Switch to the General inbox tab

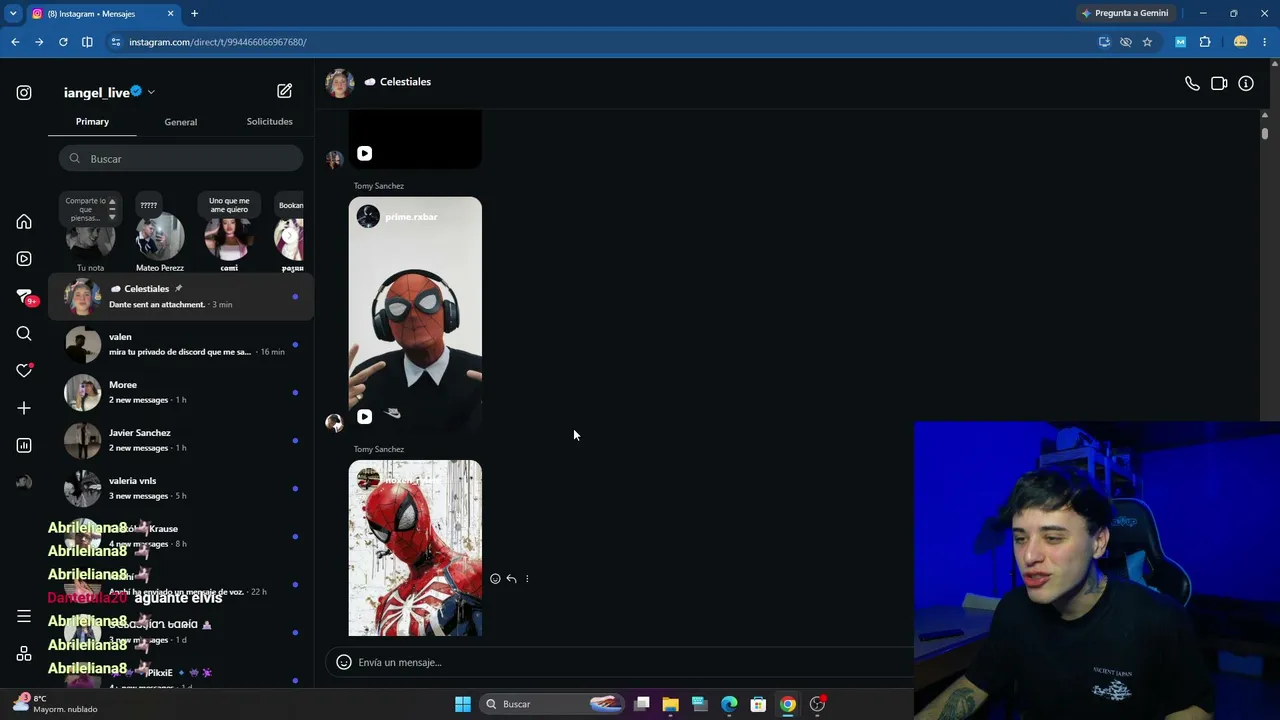pyautogui.click(x=181, y=122)
